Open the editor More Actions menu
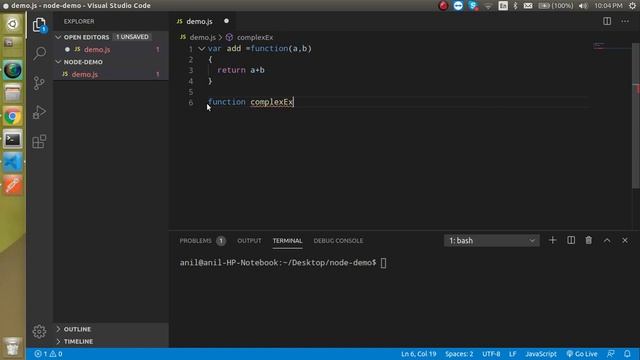This screenshot has width=640, height=360. click(625, 21)
